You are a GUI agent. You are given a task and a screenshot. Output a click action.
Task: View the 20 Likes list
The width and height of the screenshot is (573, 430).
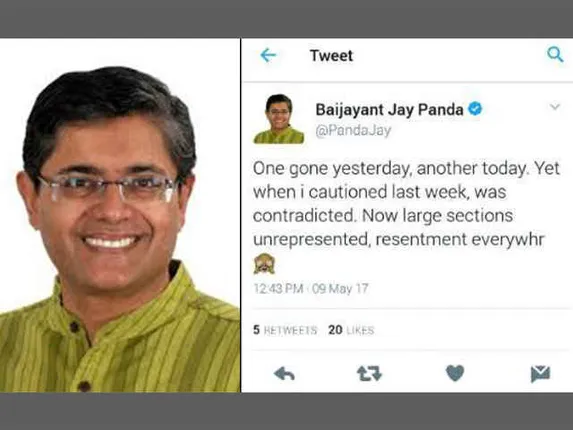pos(351,330)
